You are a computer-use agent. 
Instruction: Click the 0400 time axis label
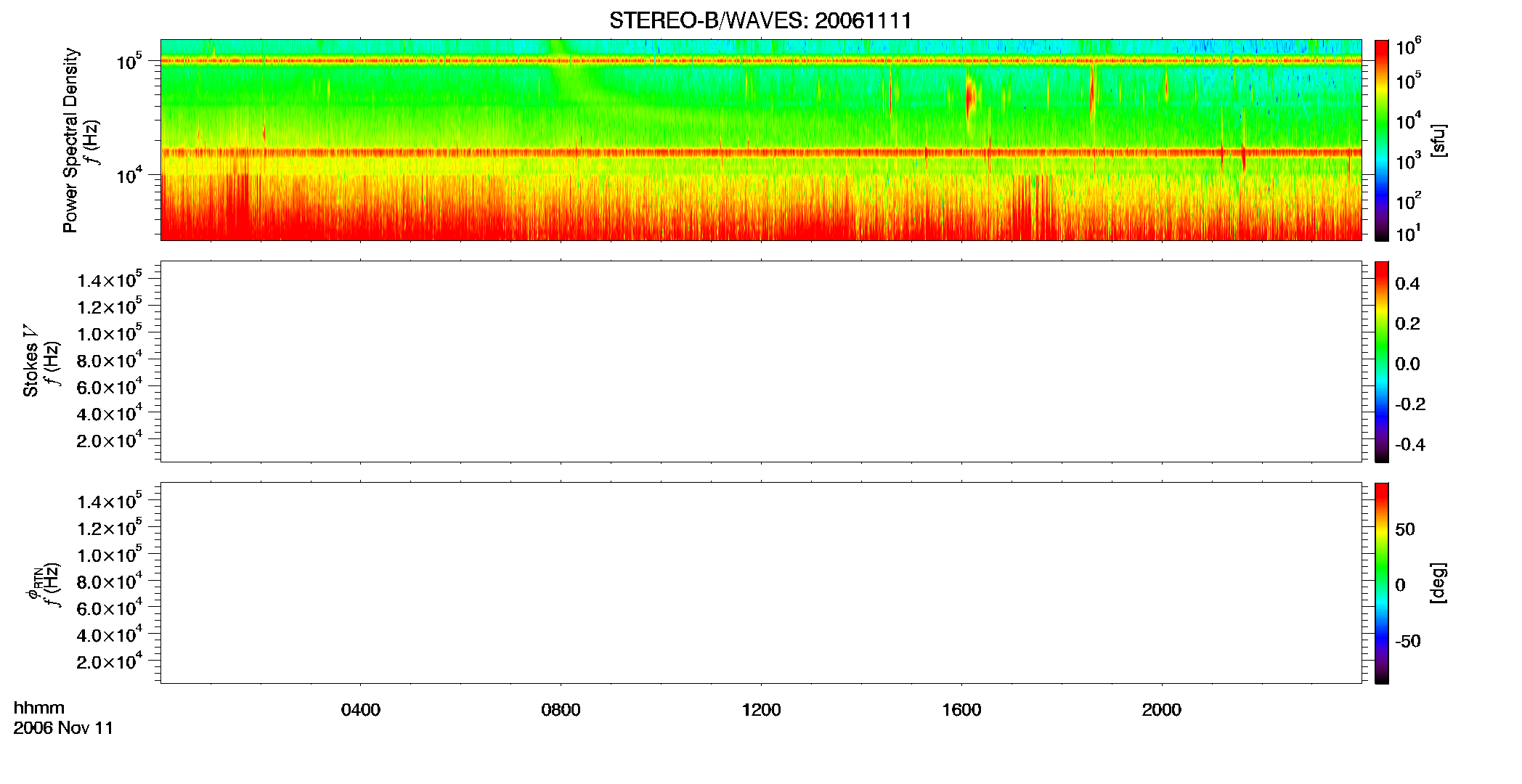tap(361, 710)
